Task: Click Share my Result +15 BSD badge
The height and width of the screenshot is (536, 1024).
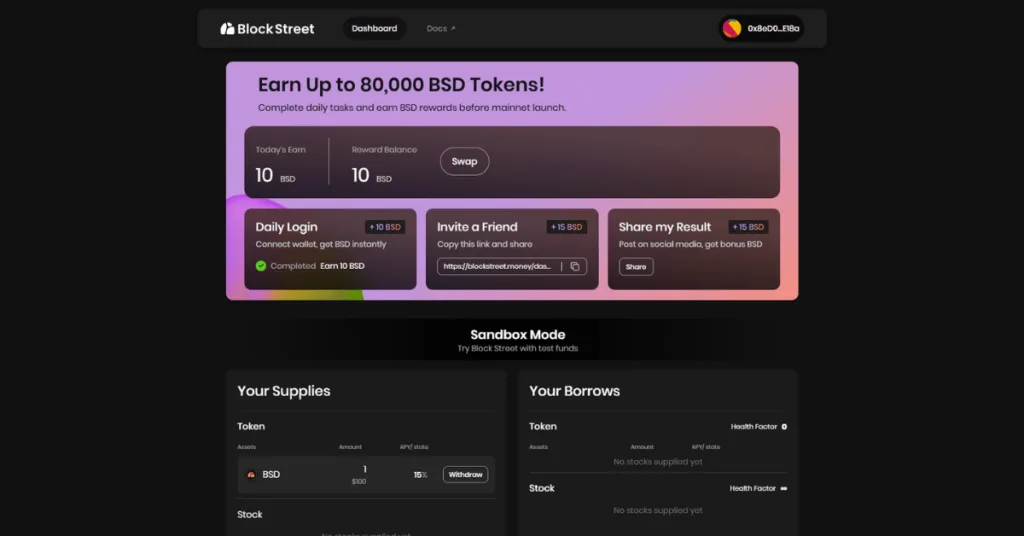Action: [x=748, y=227]
